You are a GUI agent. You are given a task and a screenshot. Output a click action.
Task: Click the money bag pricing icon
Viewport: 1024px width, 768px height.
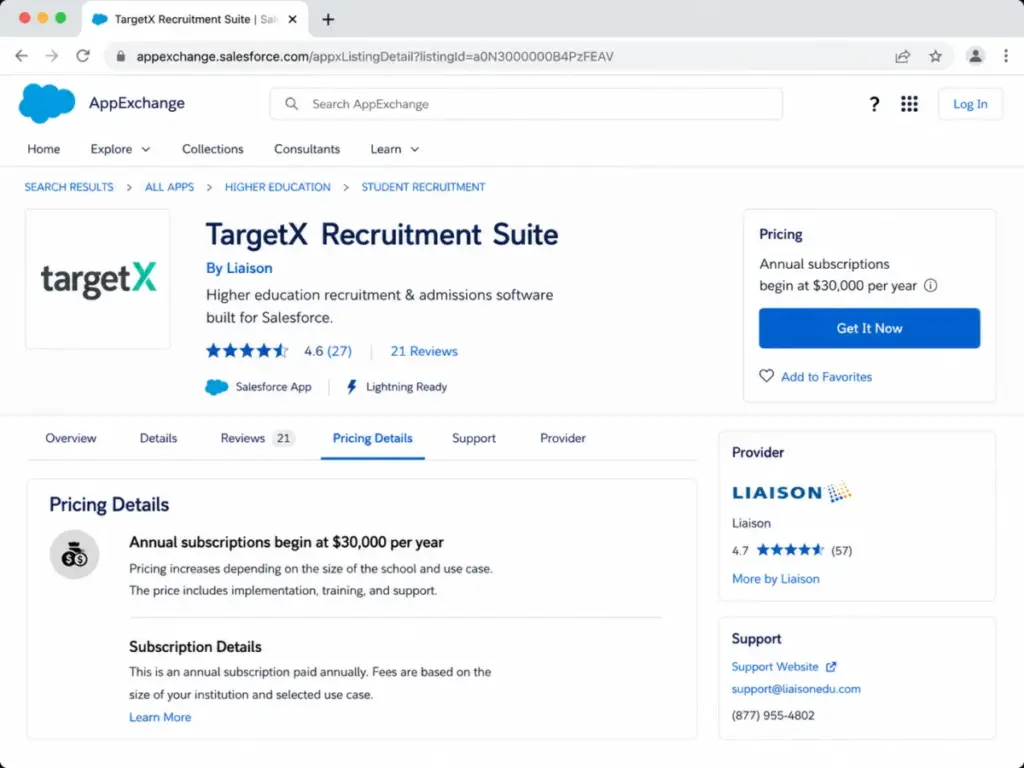coord(74,554)
